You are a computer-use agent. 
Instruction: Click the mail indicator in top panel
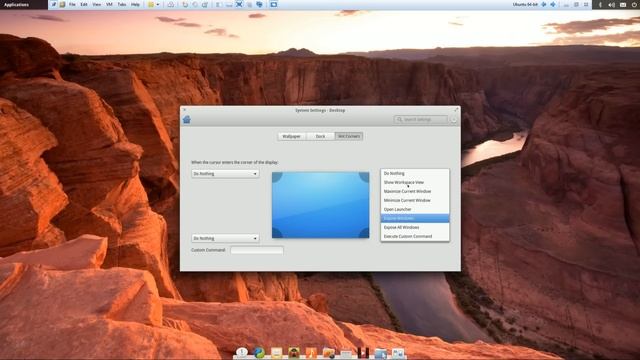pos(623,4)
